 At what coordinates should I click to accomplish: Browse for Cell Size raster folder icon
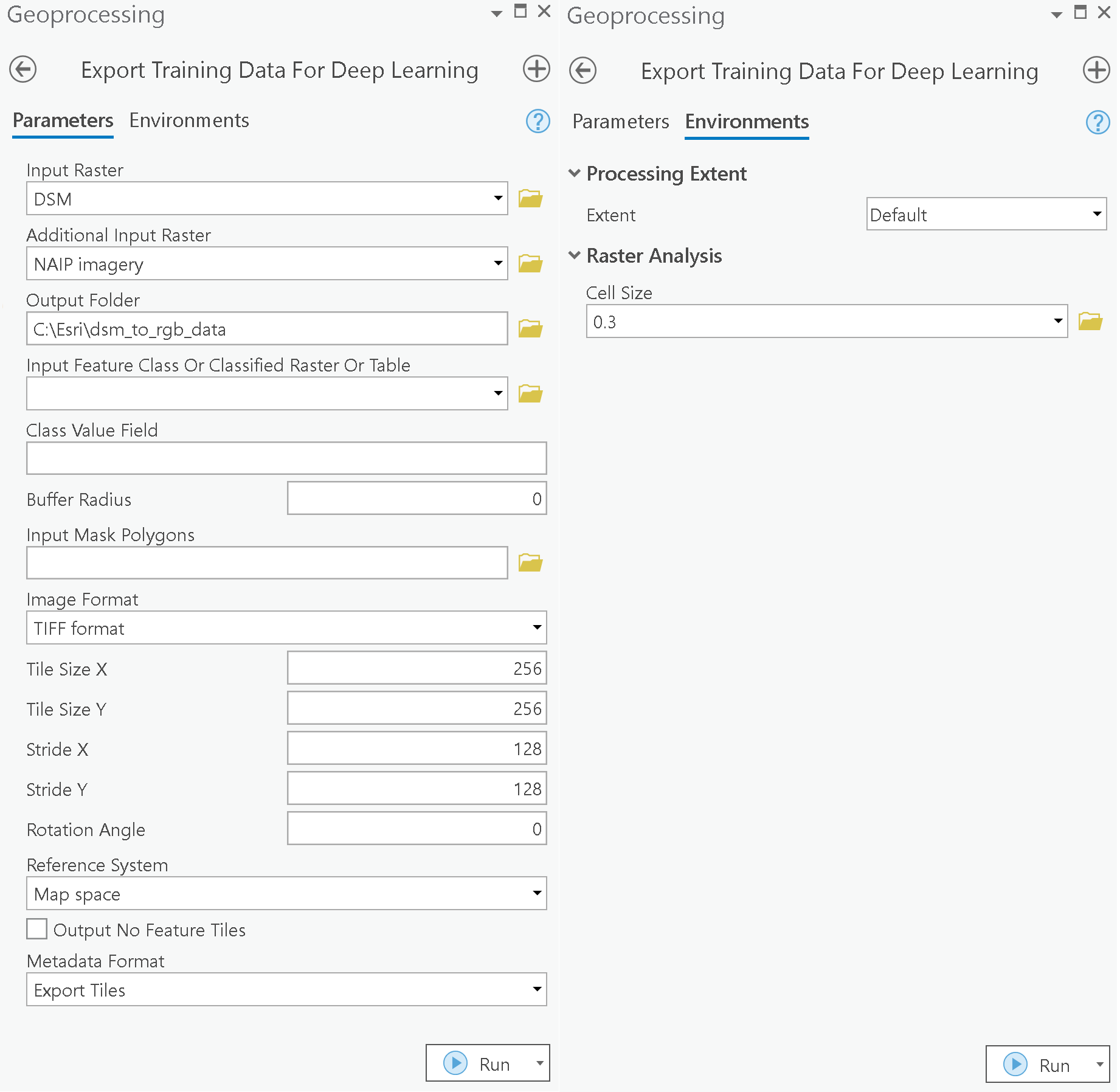click(1090, 322)
